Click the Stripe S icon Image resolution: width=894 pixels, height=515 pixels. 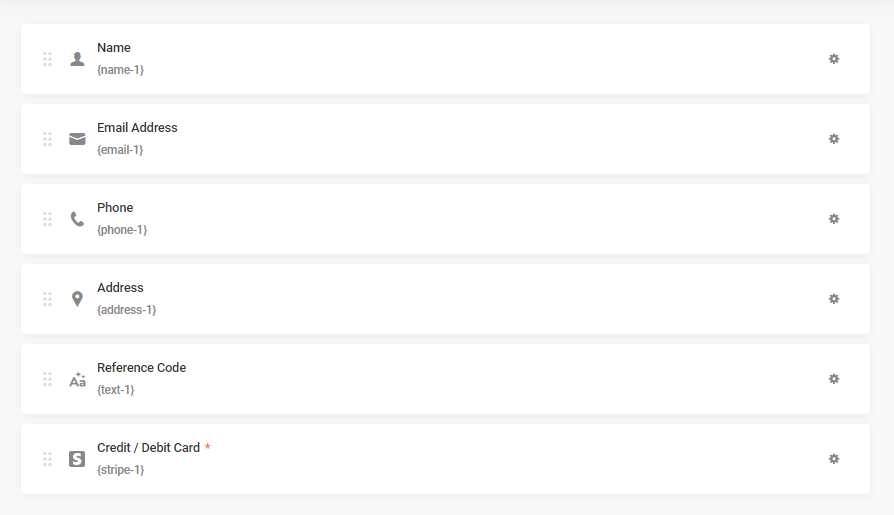(77, 459)
